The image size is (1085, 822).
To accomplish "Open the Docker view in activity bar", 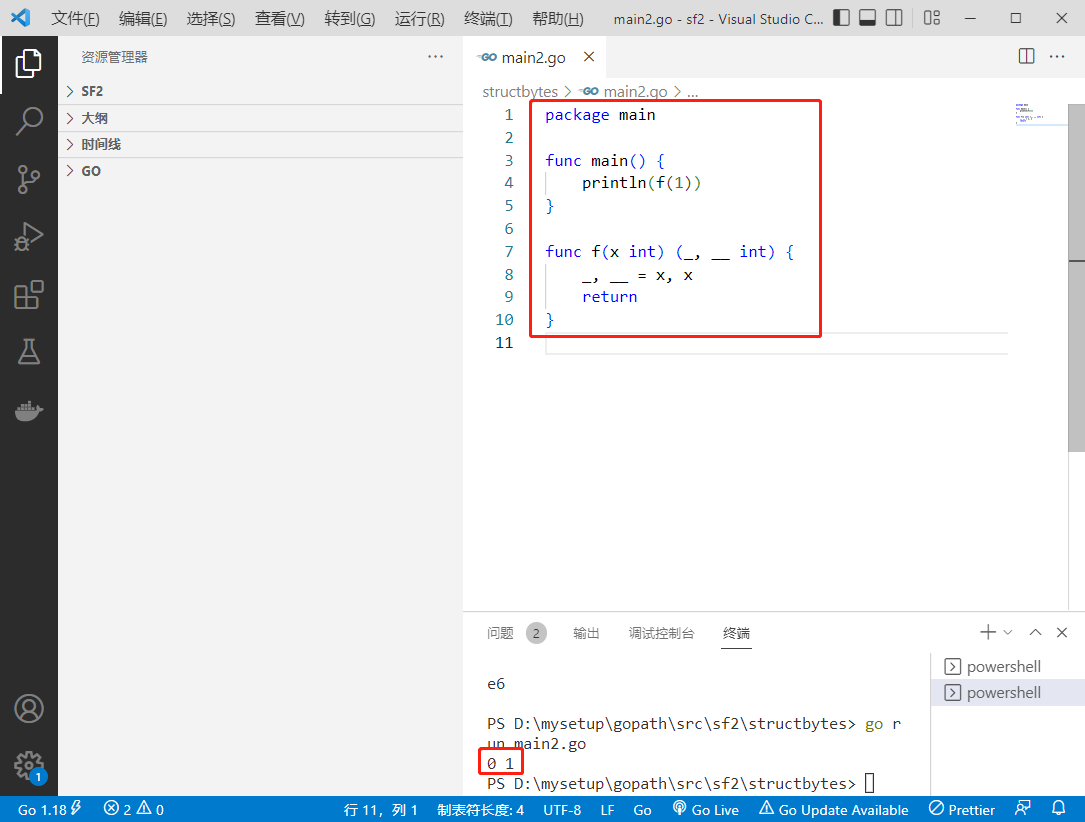I will click(29, 410).
